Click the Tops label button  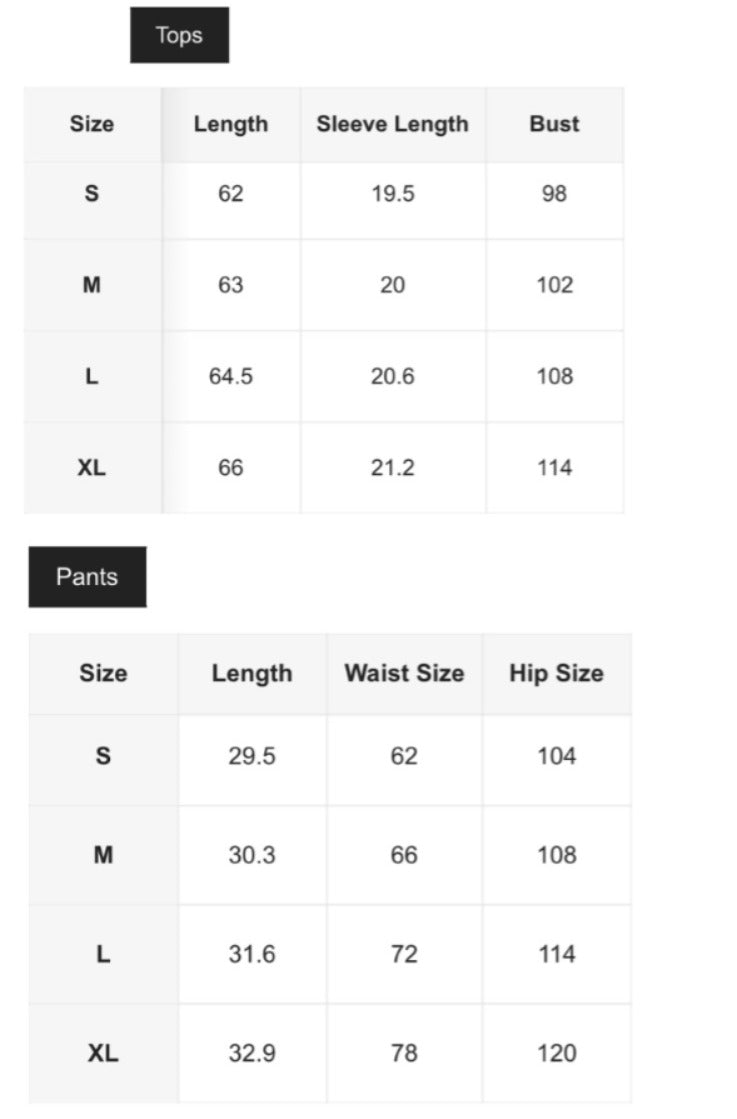click(179, 36)
